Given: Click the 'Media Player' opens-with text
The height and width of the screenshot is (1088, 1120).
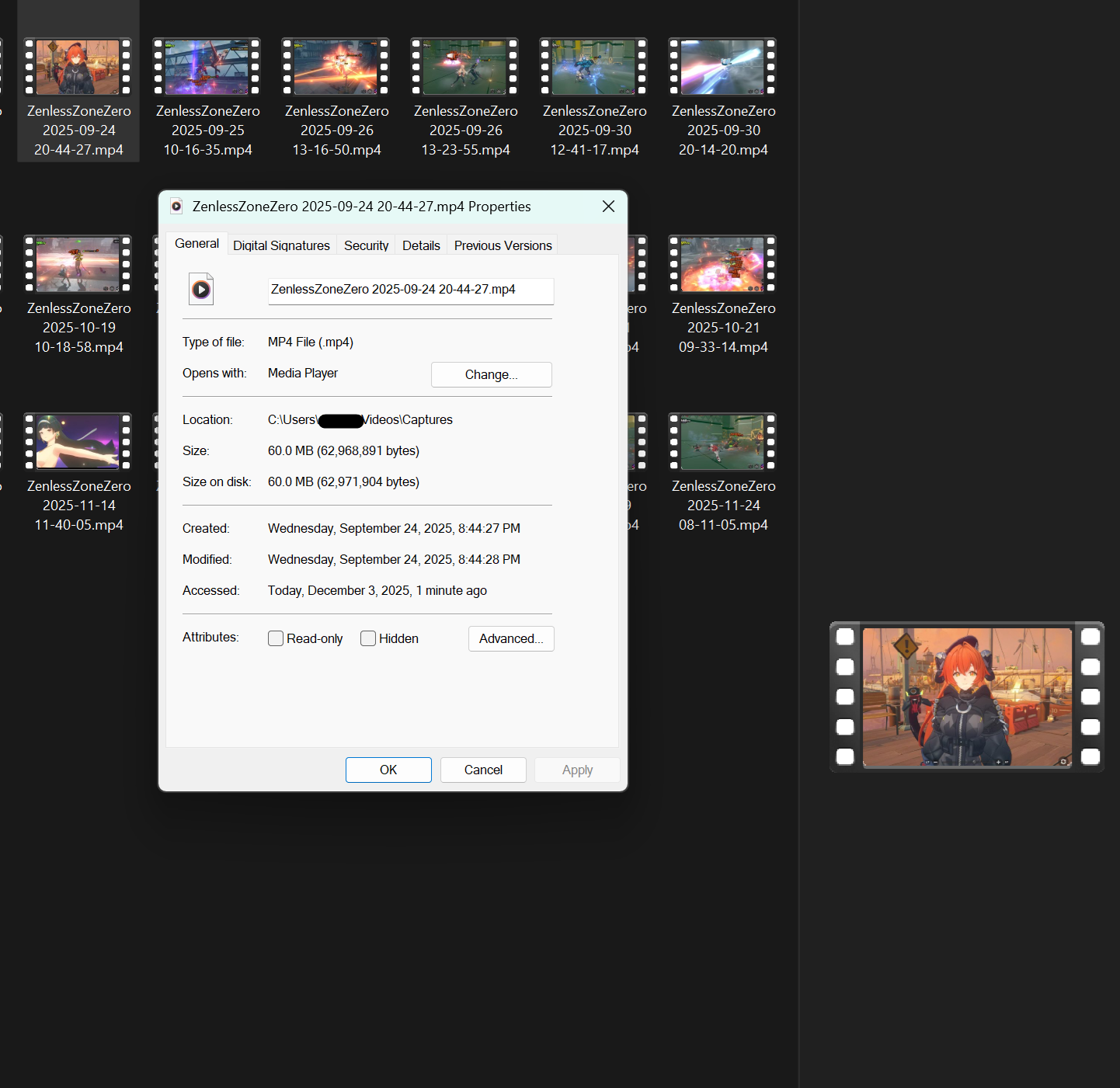Looking at the screenshot, I should (x=303, y=374).
